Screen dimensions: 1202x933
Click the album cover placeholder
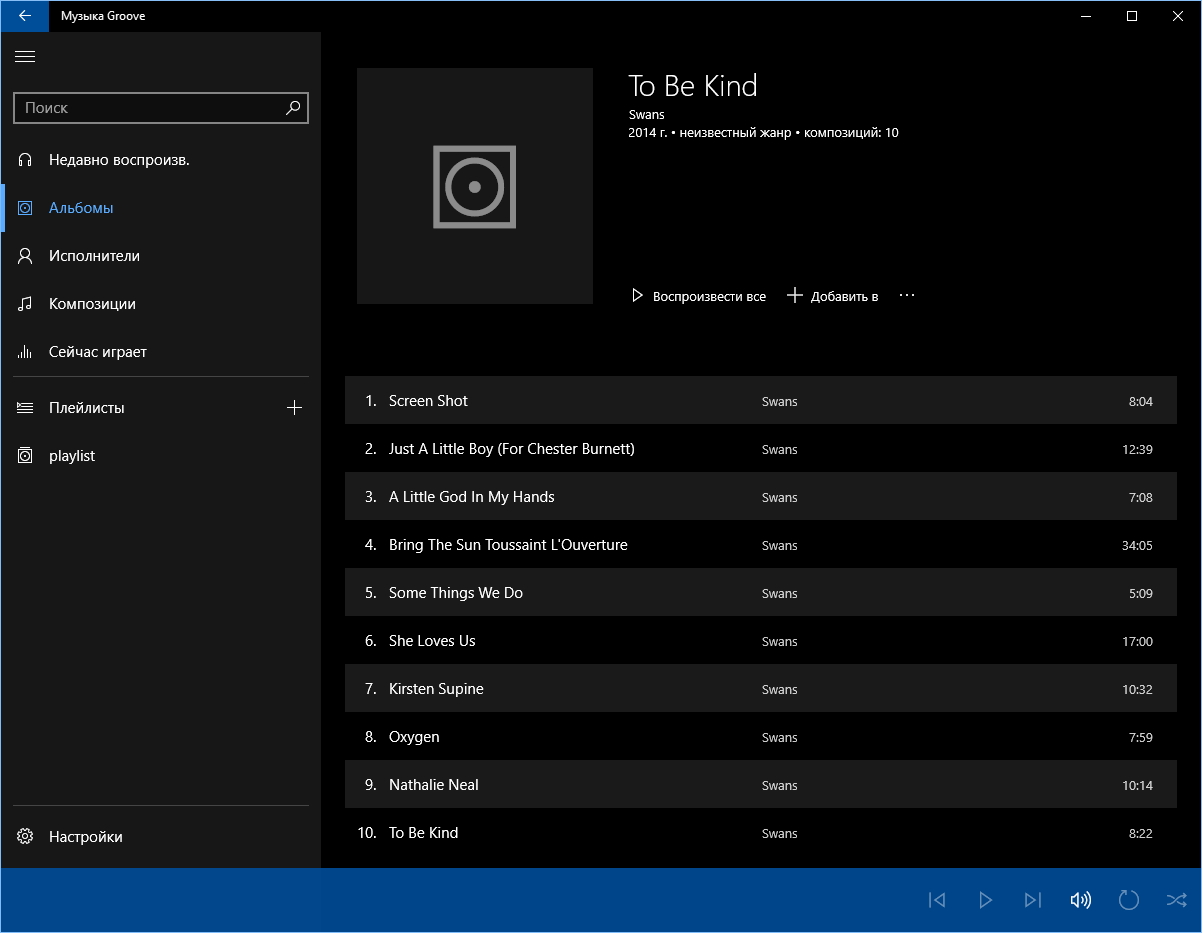click(x=475, y=186)
